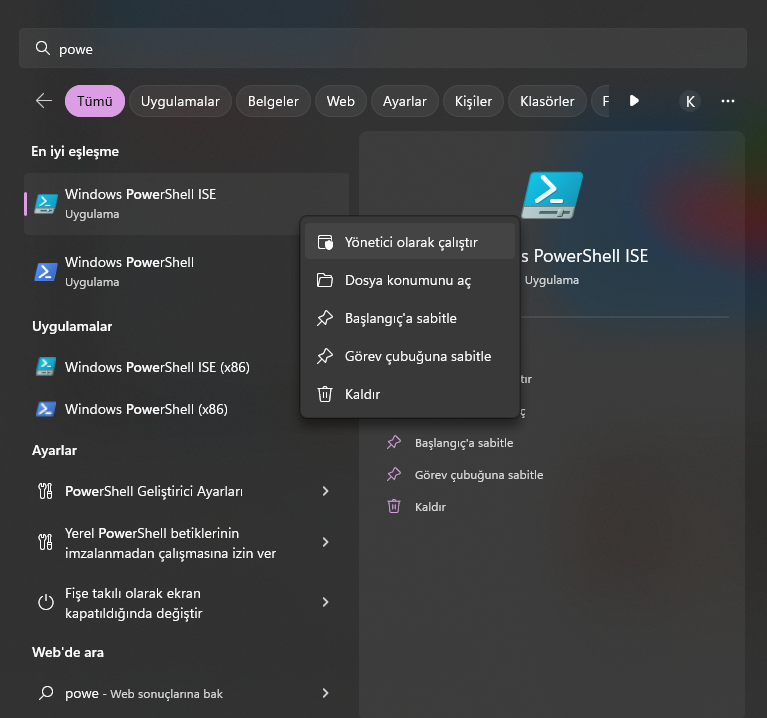767x718 pixels.
Task: Expand PowerShell Geliştirici Ayarları chevron
Action: point(326,491)
